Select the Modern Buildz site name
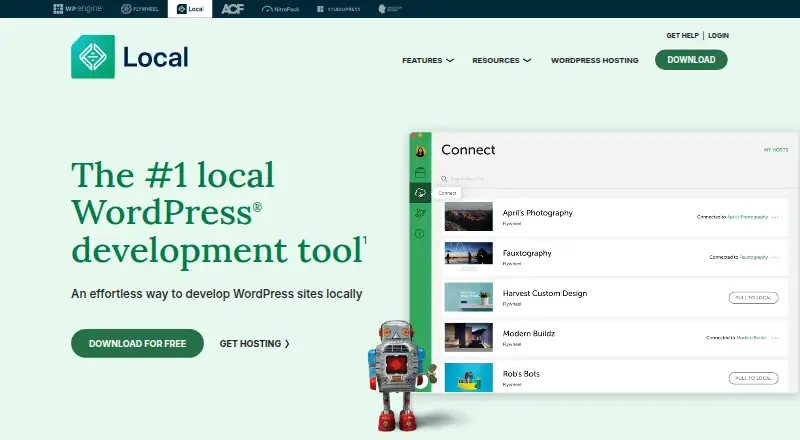The height and width of the screenshot is (440, 800). [x=529, y=333]
